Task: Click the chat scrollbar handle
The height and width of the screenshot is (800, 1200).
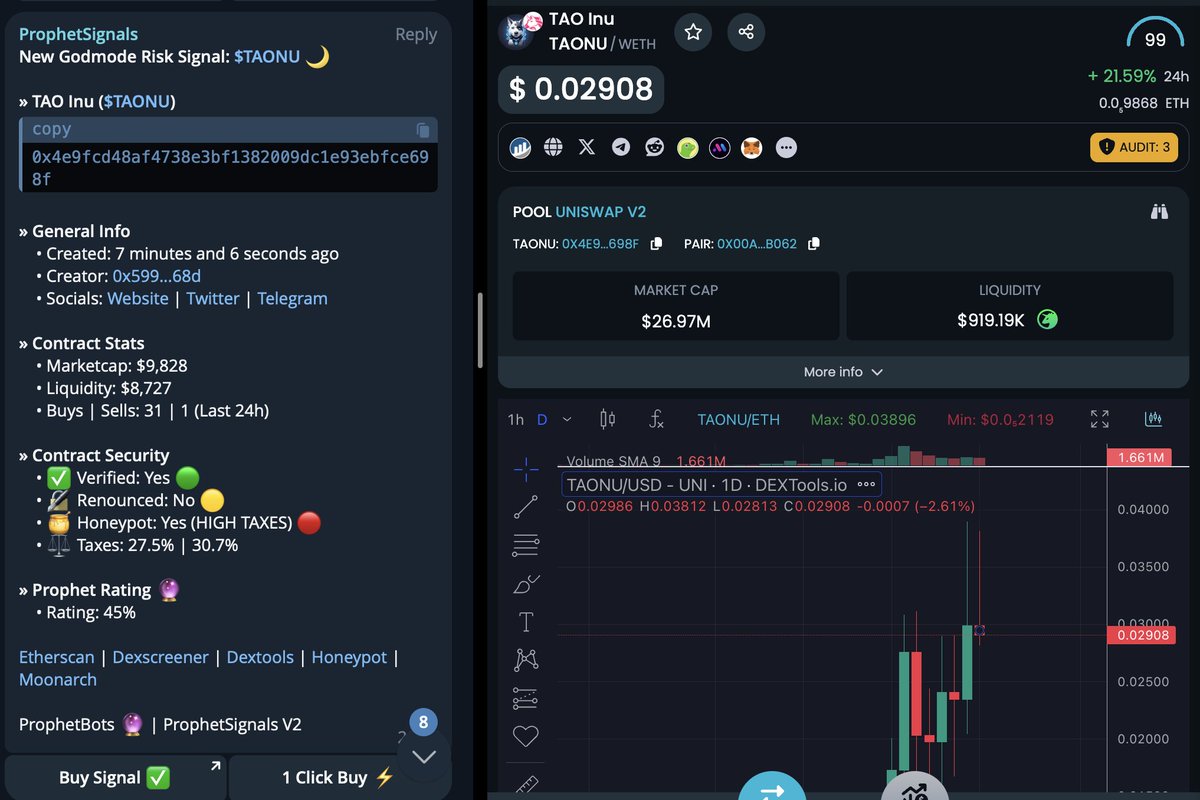Action: click(481, 333)
